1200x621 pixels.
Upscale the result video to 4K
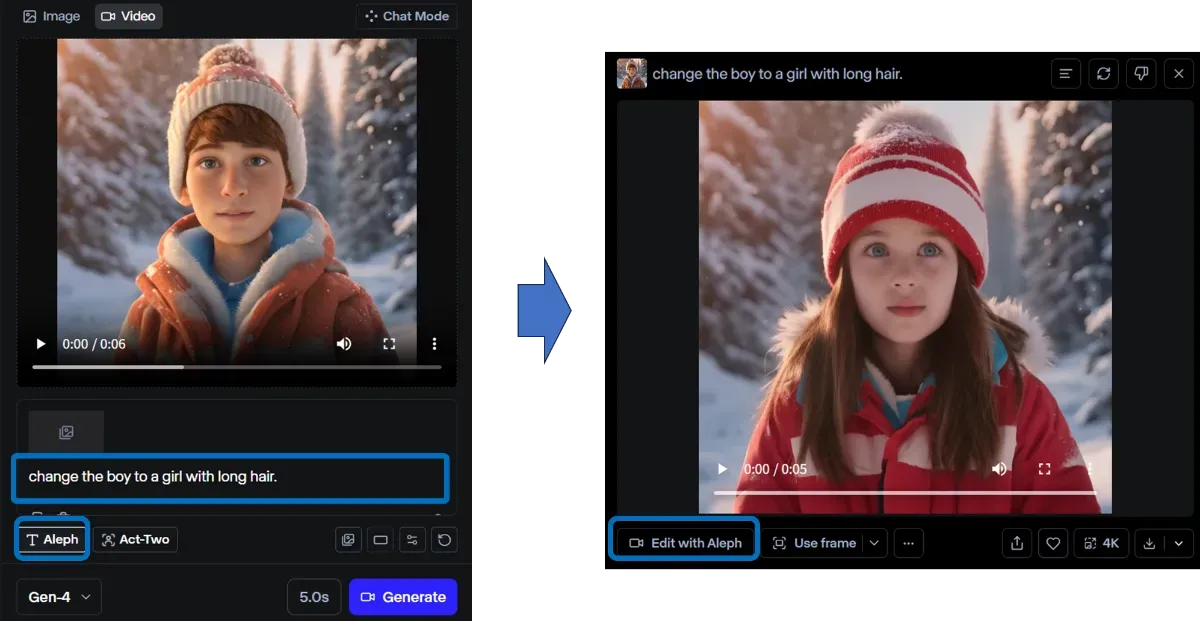coord(1100,543)
